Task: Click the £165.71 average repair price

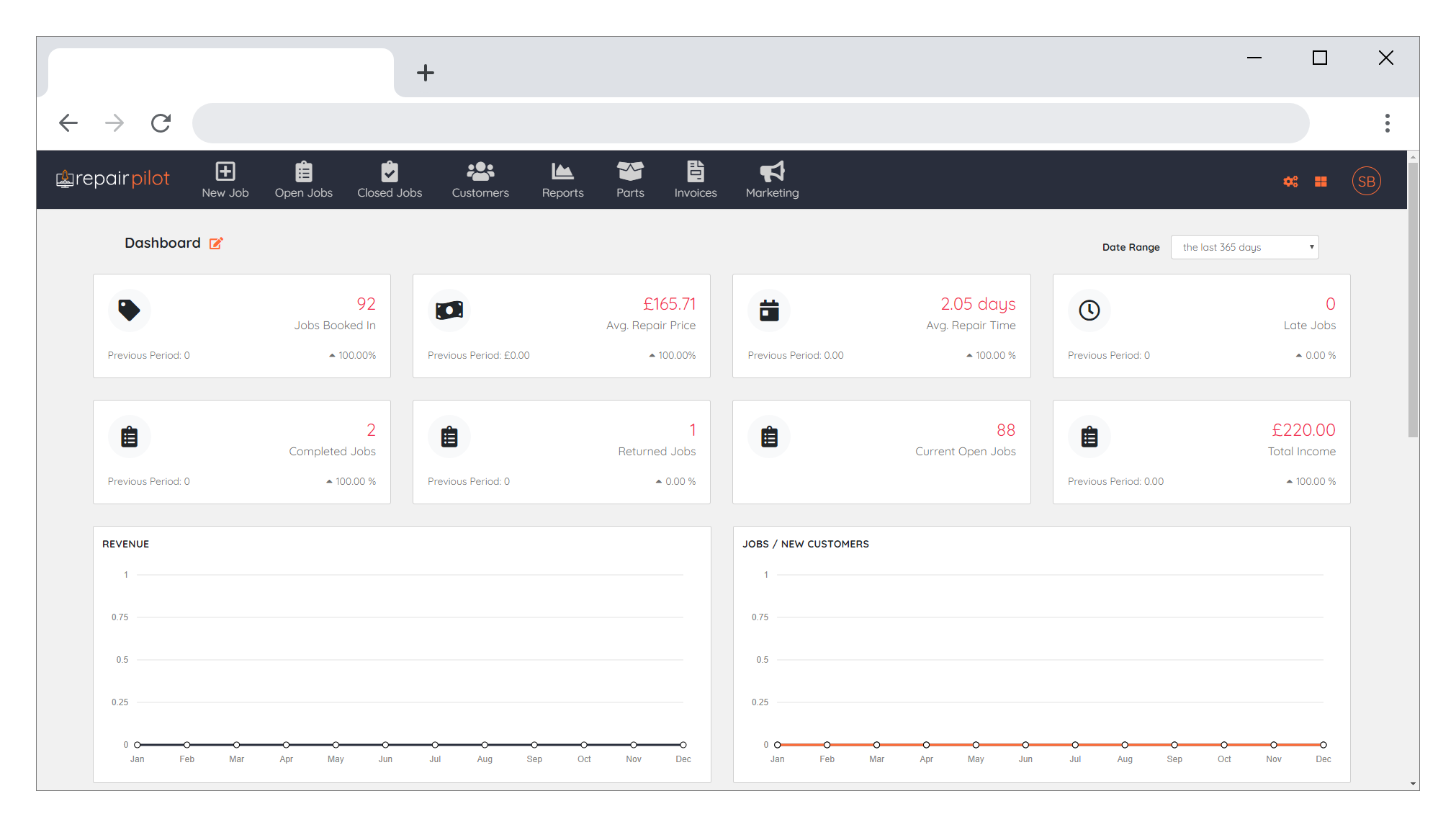Action: tap(669, 304)
